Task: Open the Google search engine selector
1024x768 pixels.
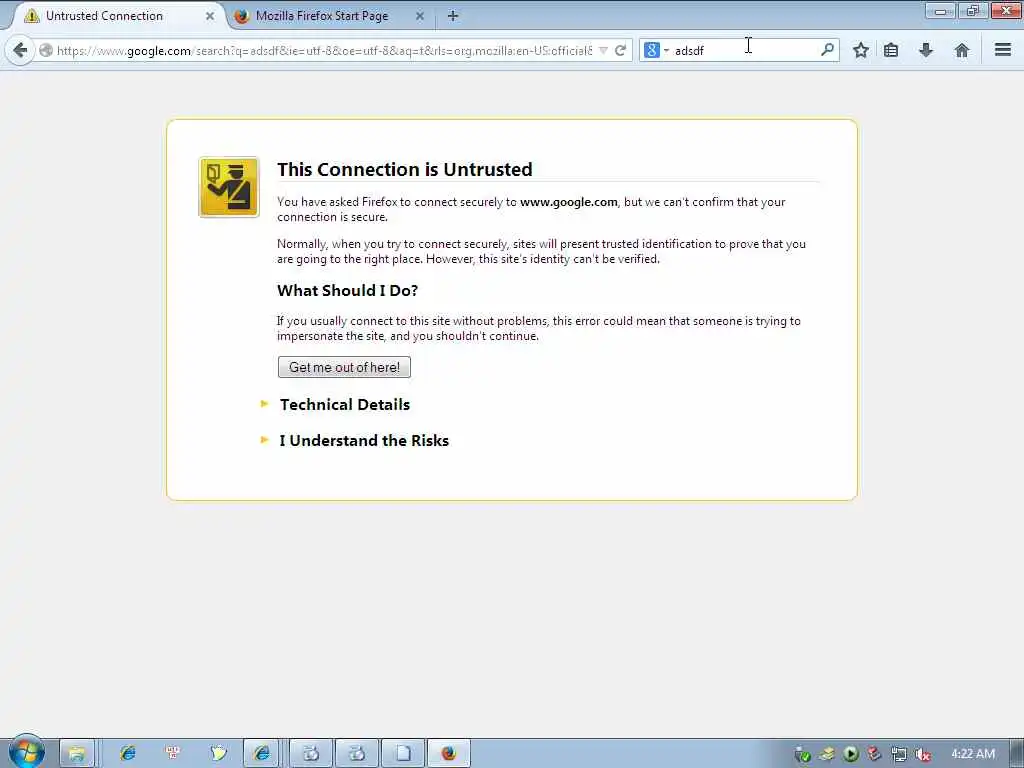Action: 656,50
